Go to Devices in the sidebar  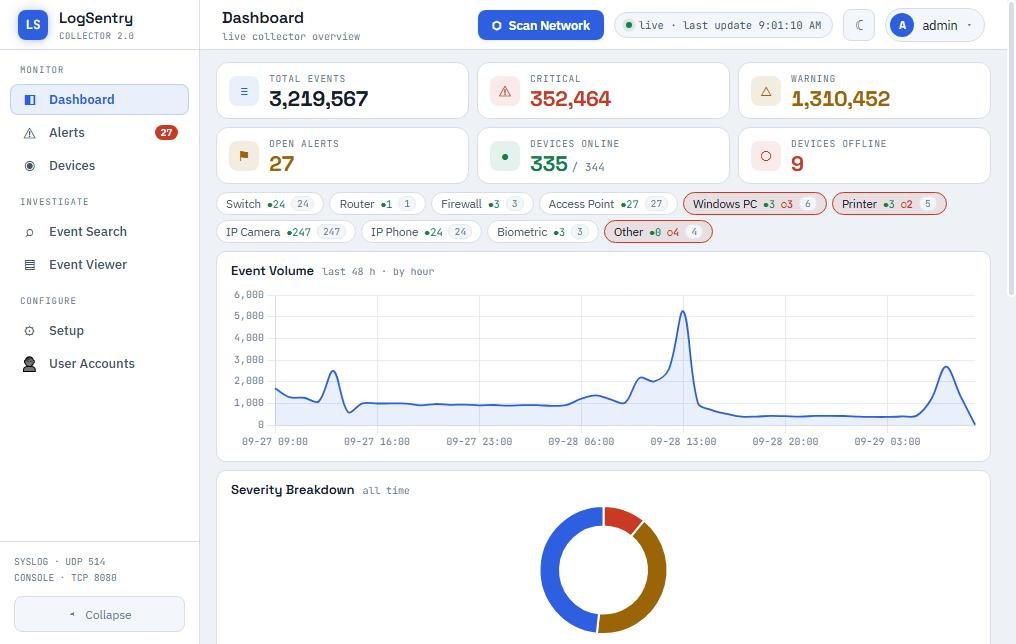pyautogui.click(x=99, y=165)
